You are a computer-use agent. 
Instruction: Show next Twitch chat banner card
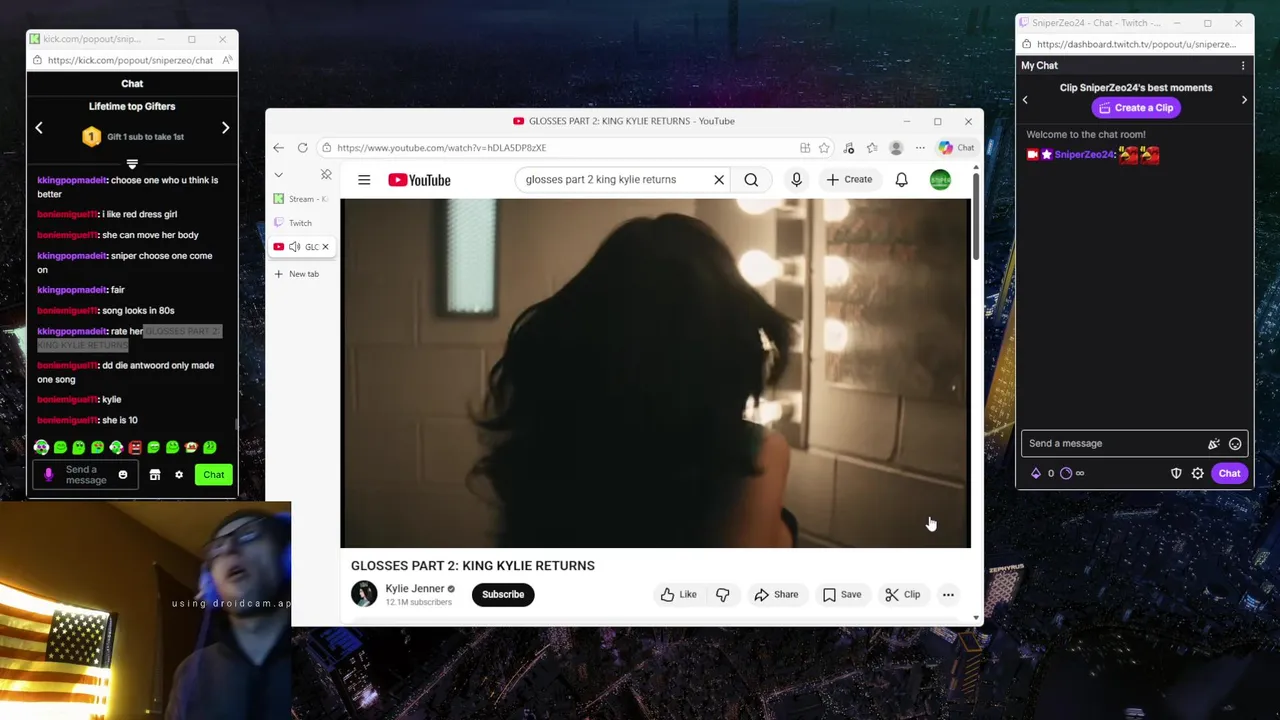tap(1244, 100)
